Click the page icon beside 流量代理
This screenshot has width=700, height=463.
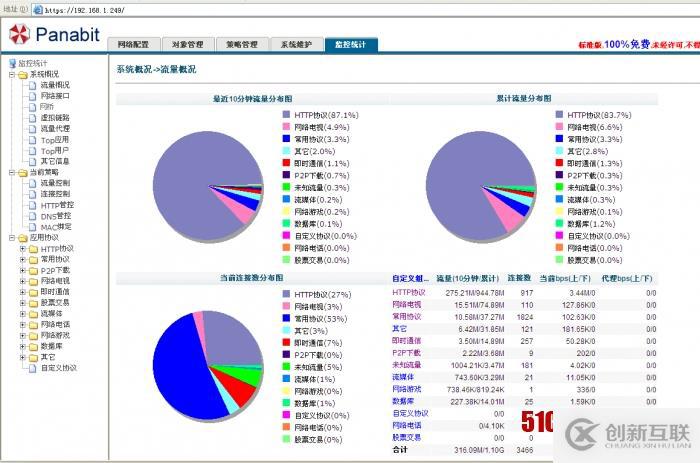(33, 129)
